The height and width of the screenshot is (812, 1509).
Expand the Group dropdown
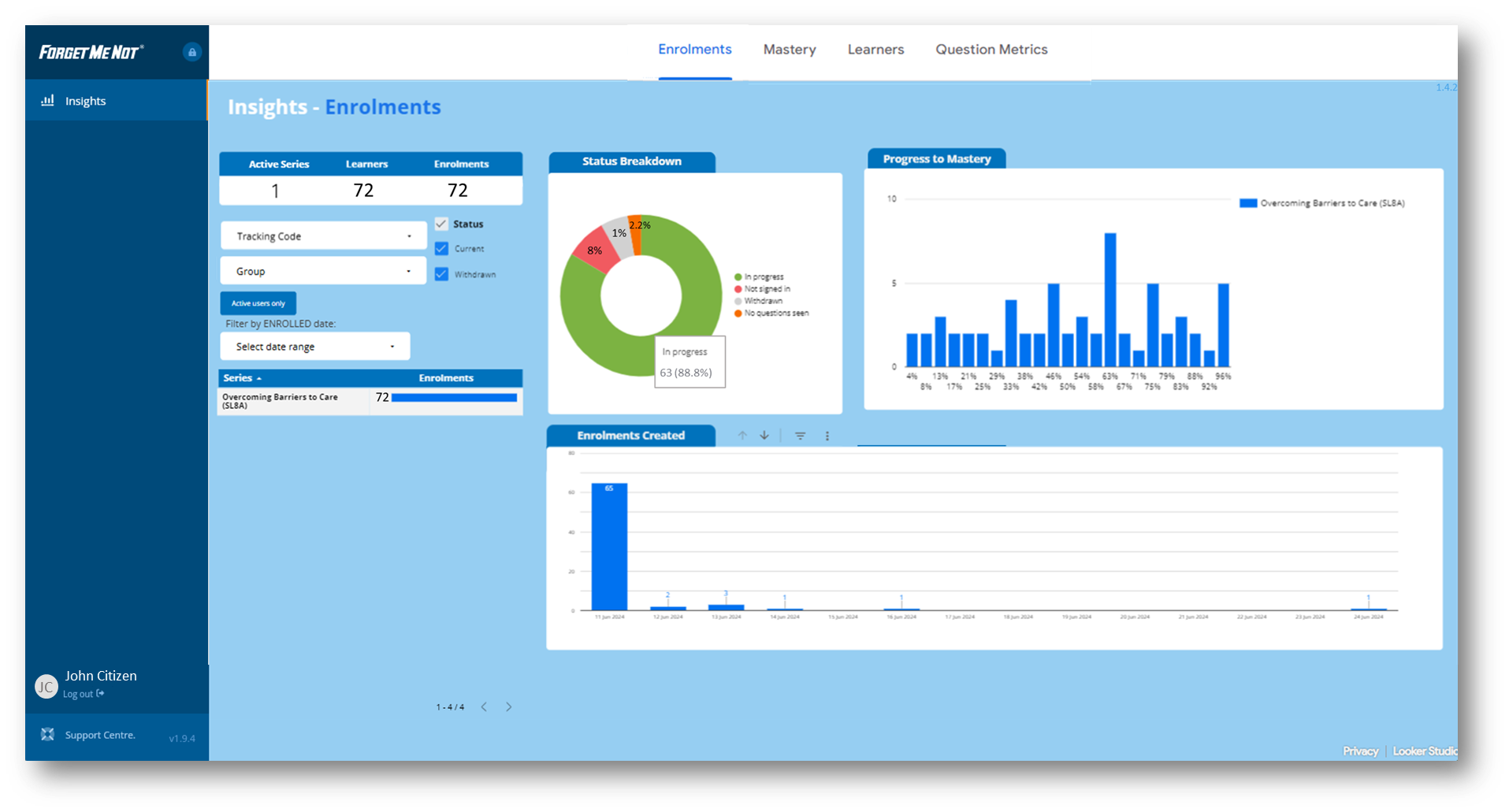click(323, 271)
